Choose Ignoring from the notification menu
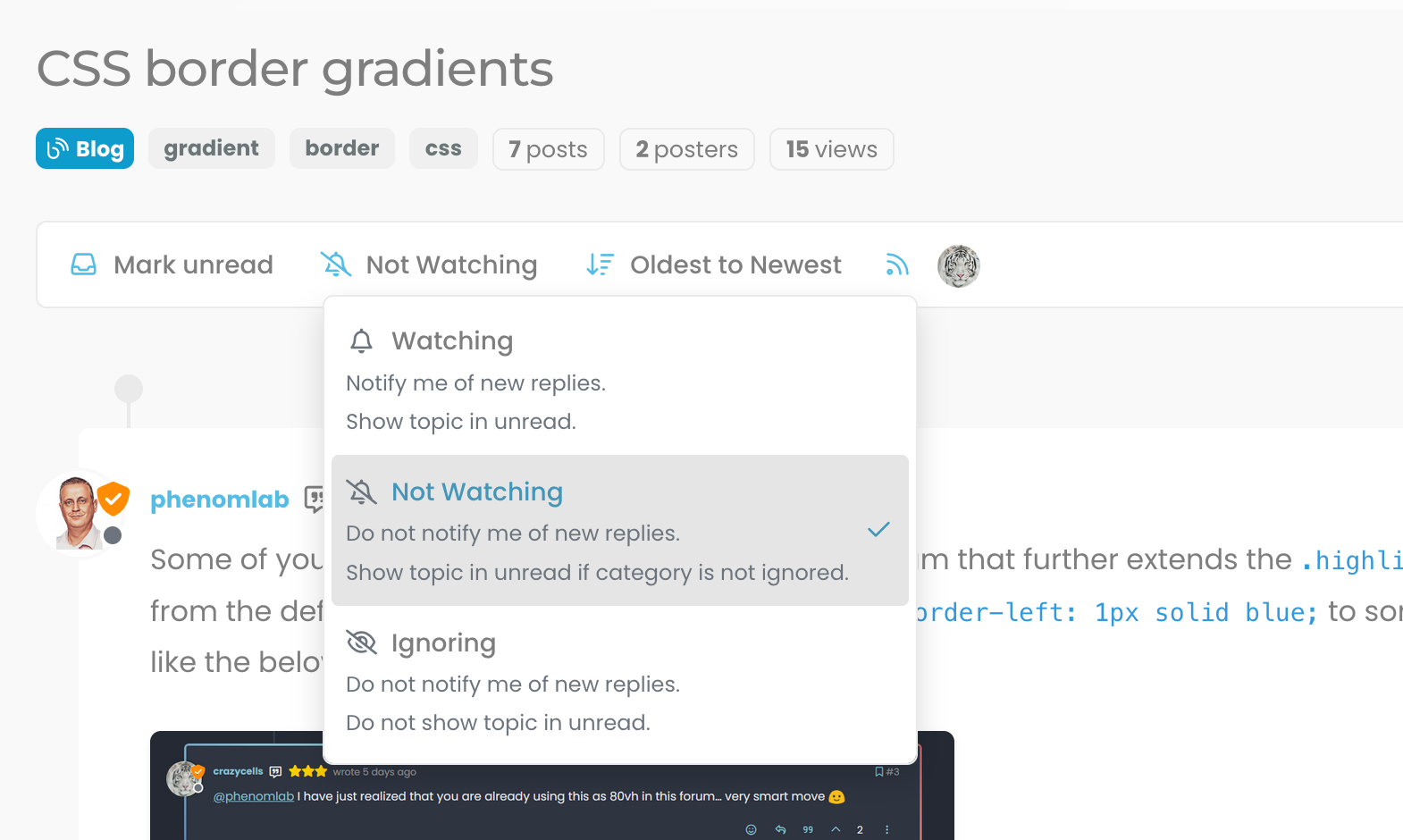 coord(443,643)
